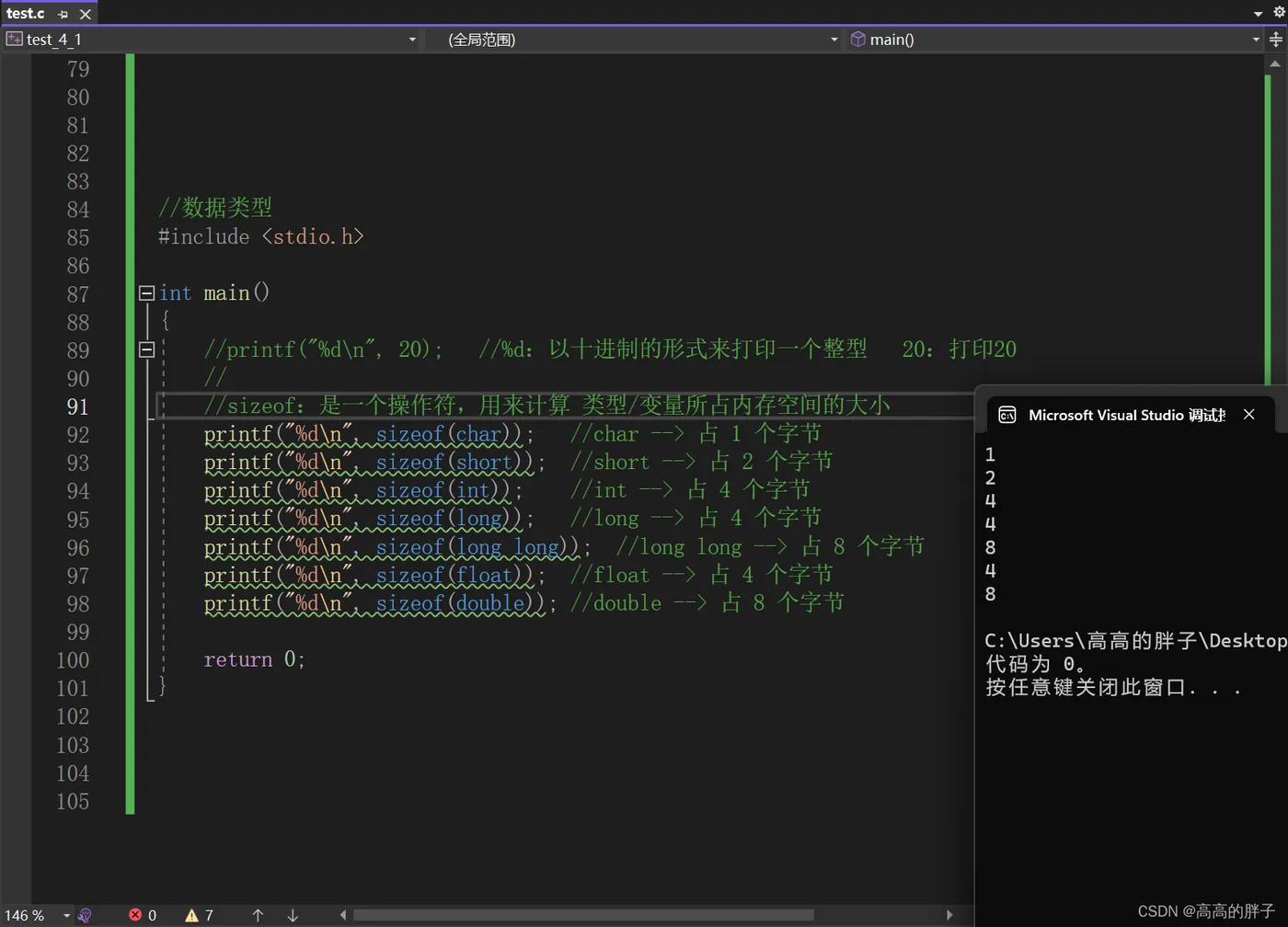Close the test.c tab
The image size is (1288, 927).
click(85, 14)
